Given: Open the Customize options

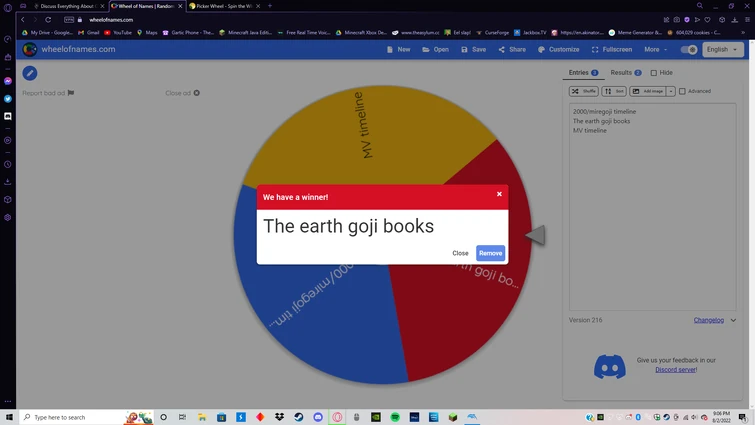Looking at the screenshot, I should click(559, 50).
